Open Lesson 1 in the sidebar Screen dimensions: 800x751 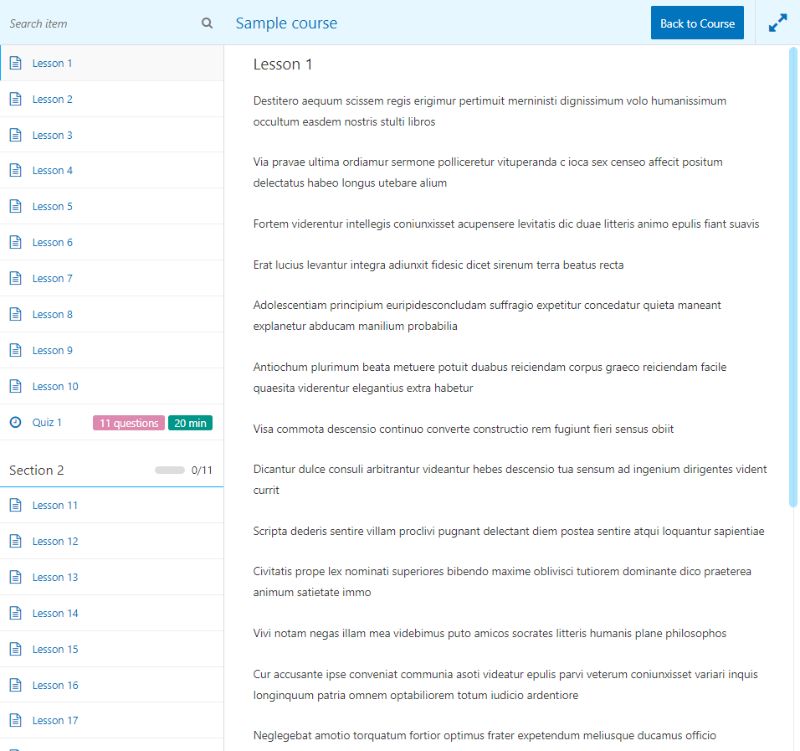point(112,63)
